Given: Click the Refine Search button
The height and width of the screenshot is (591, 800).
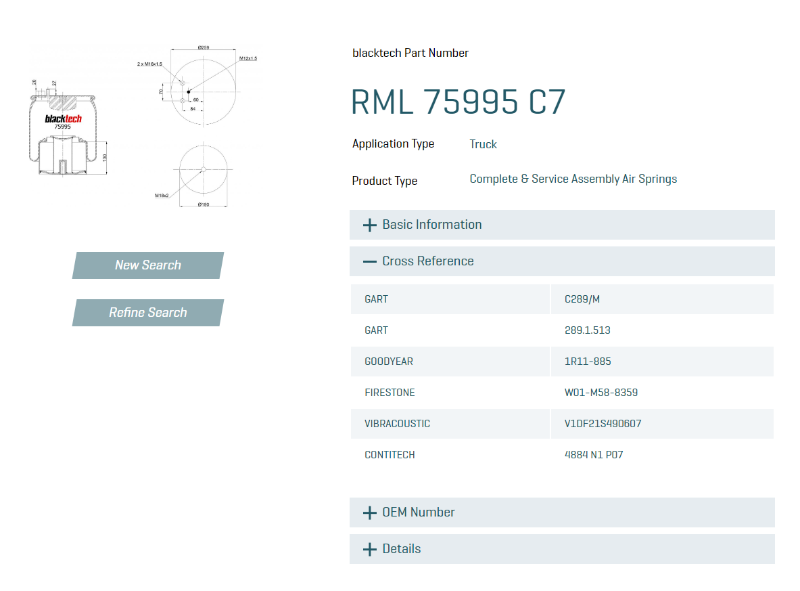Looking at the screenshot, I should 148,312.
